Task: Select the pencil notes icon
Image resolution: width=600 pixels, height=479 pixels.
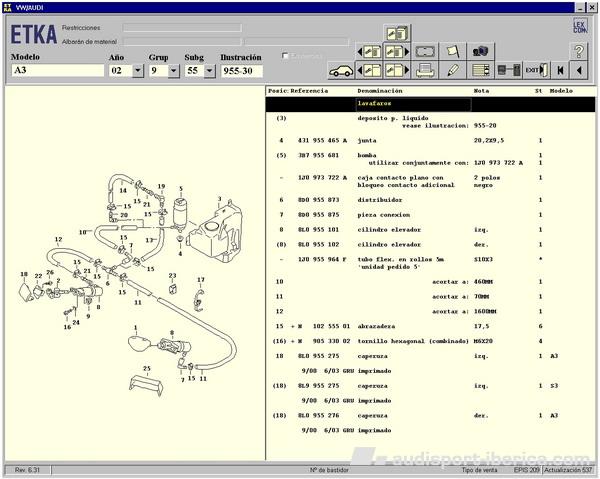Action: coord(453,71)
